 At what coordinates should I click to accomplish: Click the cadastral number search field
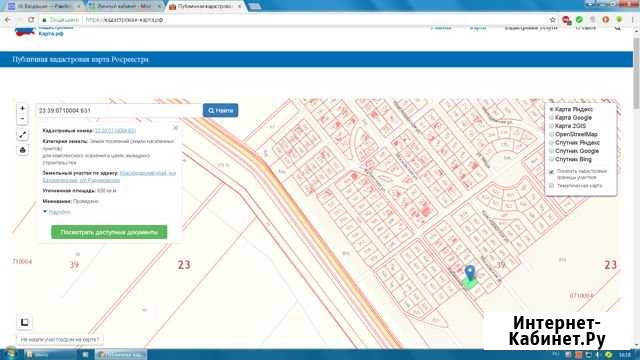119,110
